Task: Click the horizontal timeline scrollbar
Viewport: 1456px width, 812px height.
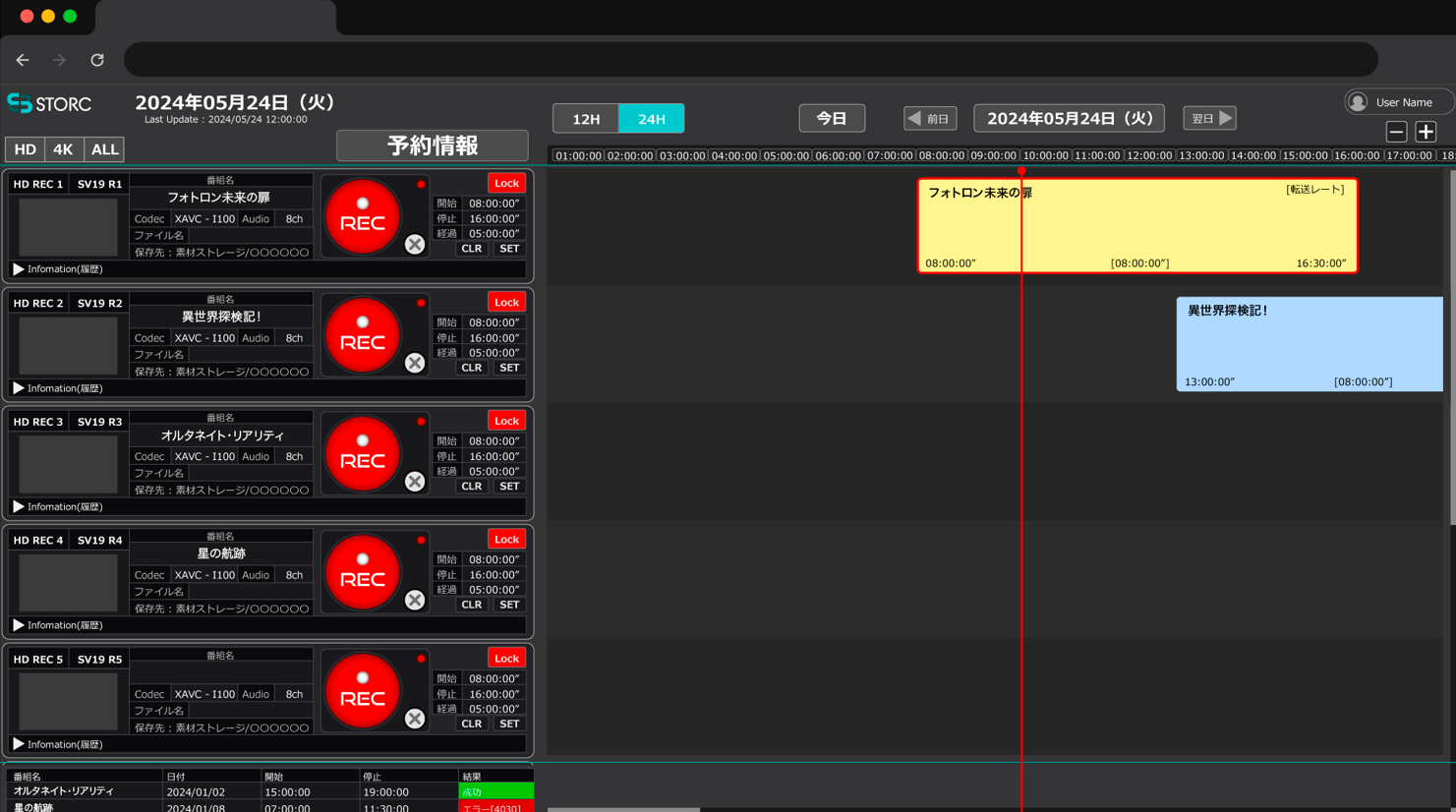Action: pyautogui.click(x=623, y=809)
